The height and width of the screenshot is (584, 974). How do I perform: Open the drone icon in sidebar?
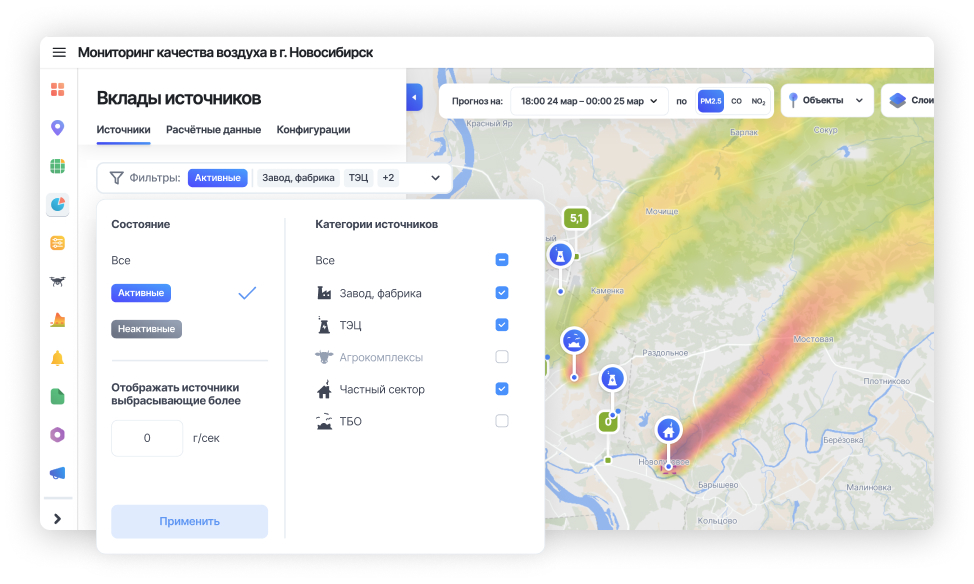[57, 281]
